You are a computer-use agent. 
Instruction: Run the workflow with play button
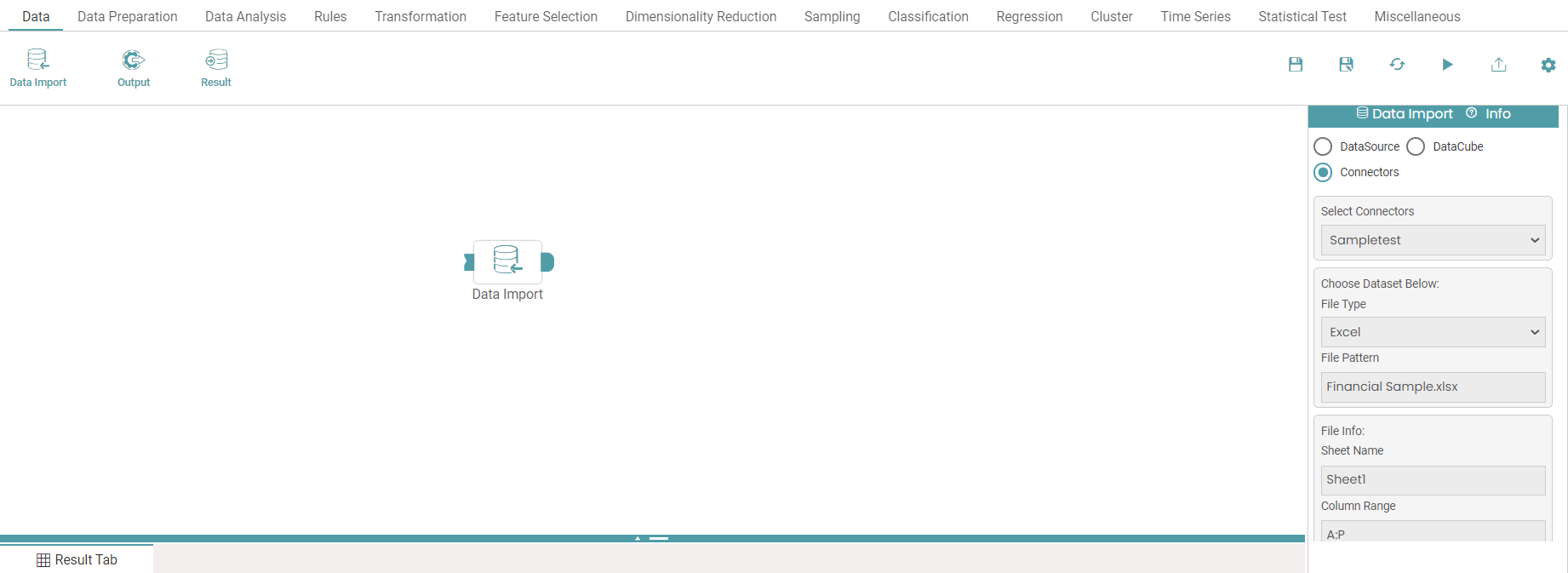point(1447,65)
